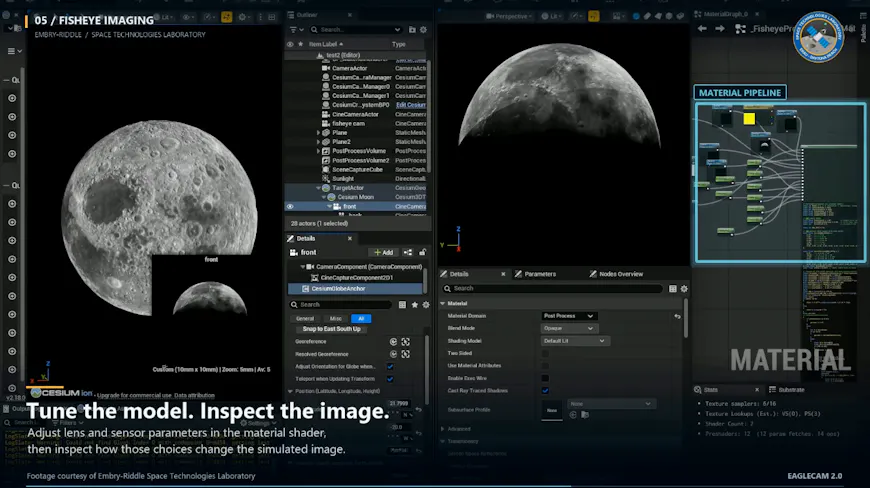Toggle Teleport when Updating Transform checkbox

[390, 379]
